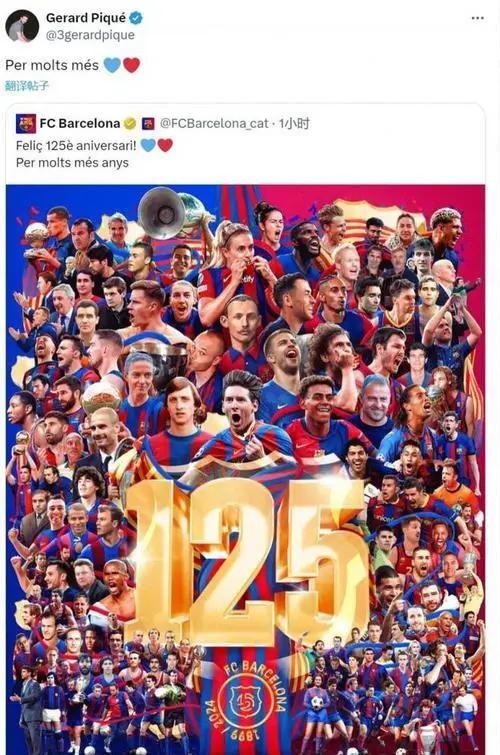Open the 125 anniversary poster image
Screen dimensions: 500x755
pyautogui.click(x=245, y=469)
